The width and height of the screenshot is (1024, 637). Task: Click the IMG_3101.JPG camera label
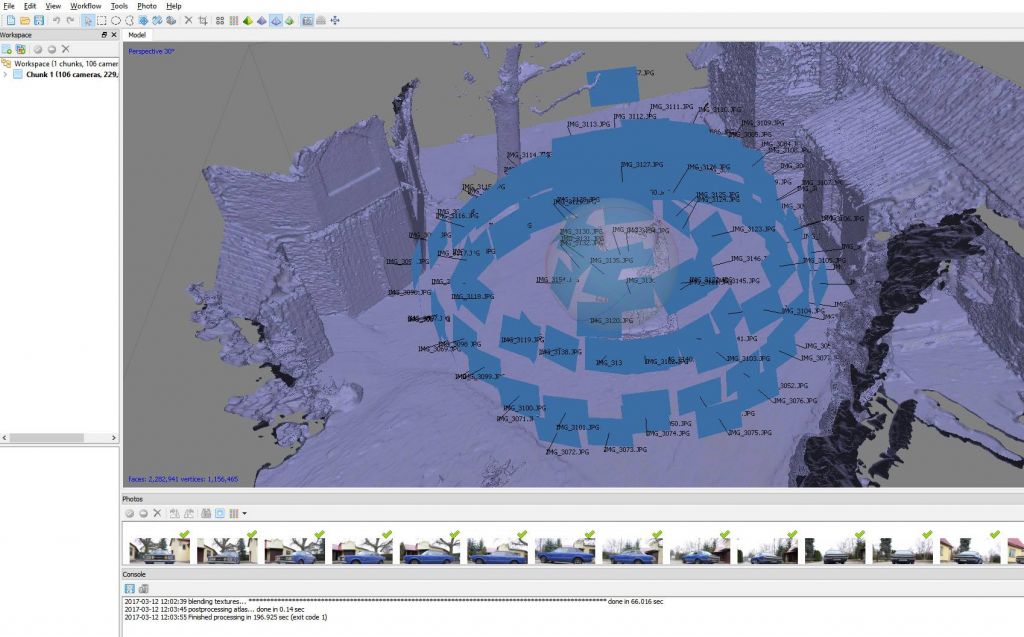pyautogui.click(x=577, y=427)
